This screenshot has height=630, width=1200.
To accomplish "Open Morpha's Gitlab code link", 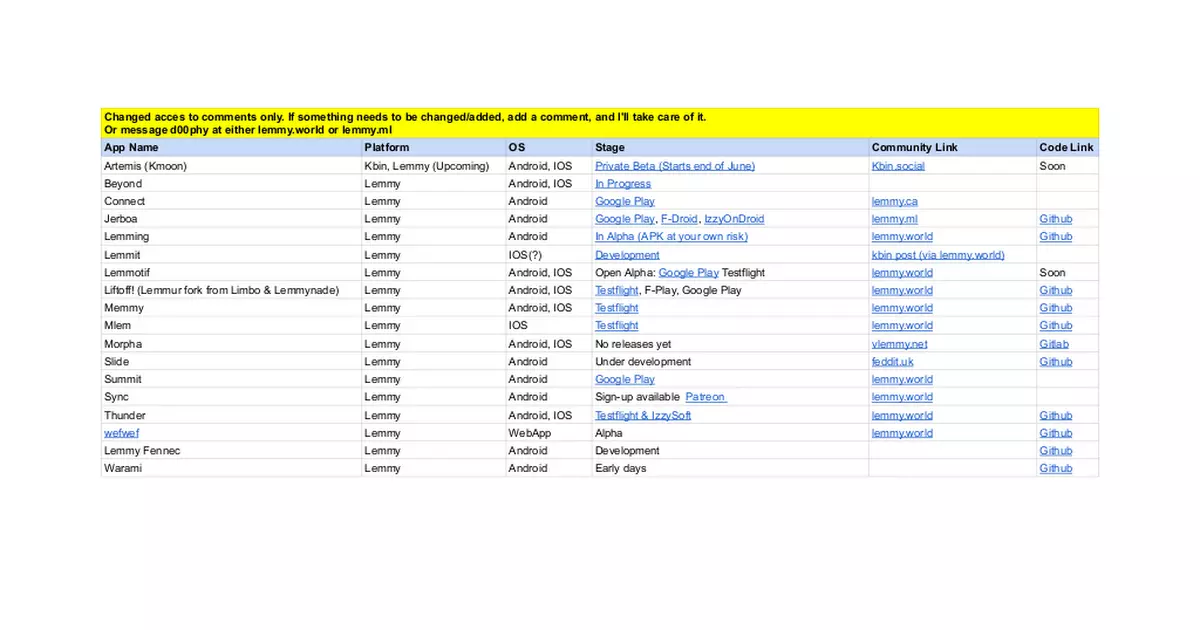I will [1054, 344].
